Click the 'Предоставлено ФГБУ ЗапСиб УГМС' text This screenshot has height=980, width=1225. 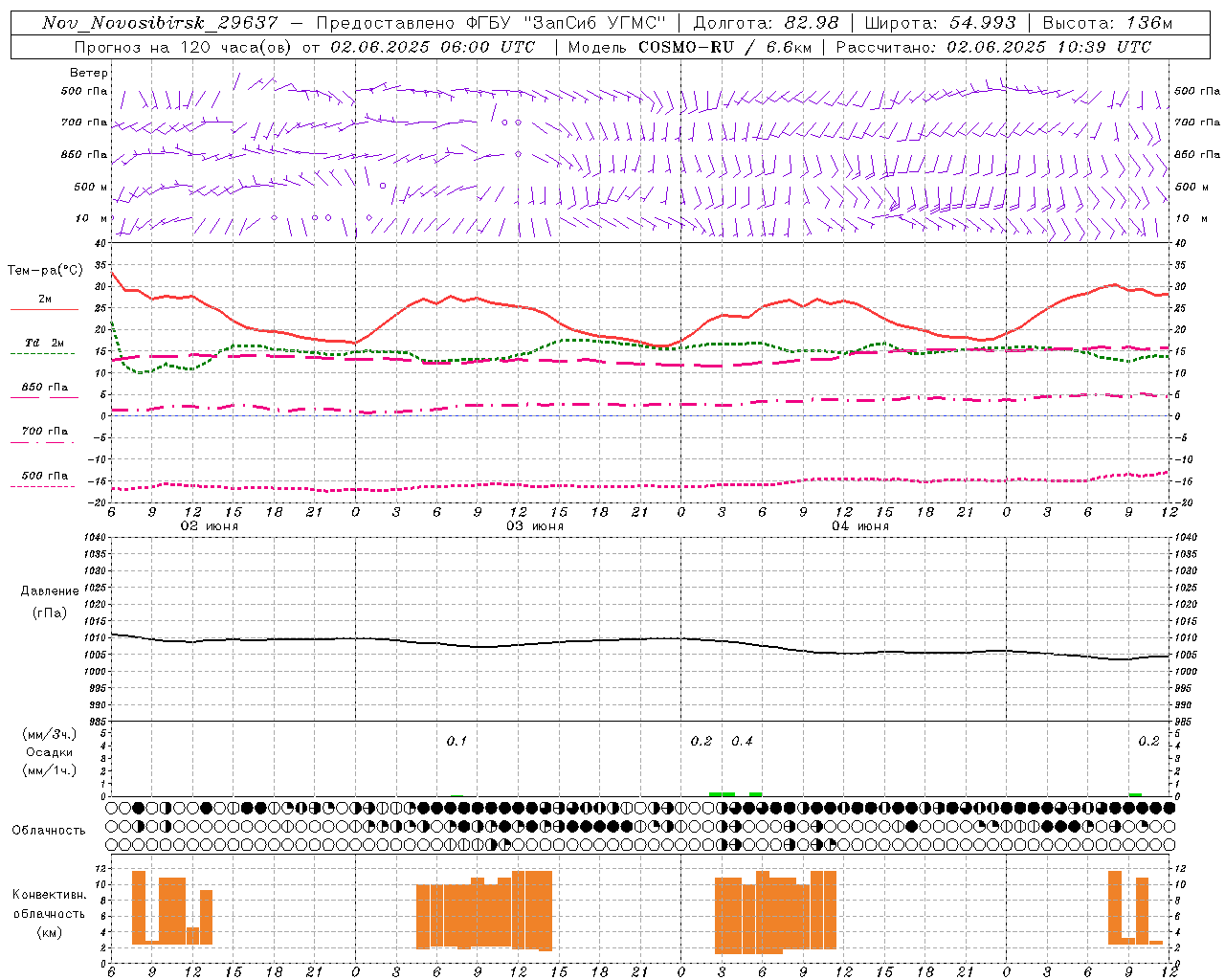pos(490,23)
